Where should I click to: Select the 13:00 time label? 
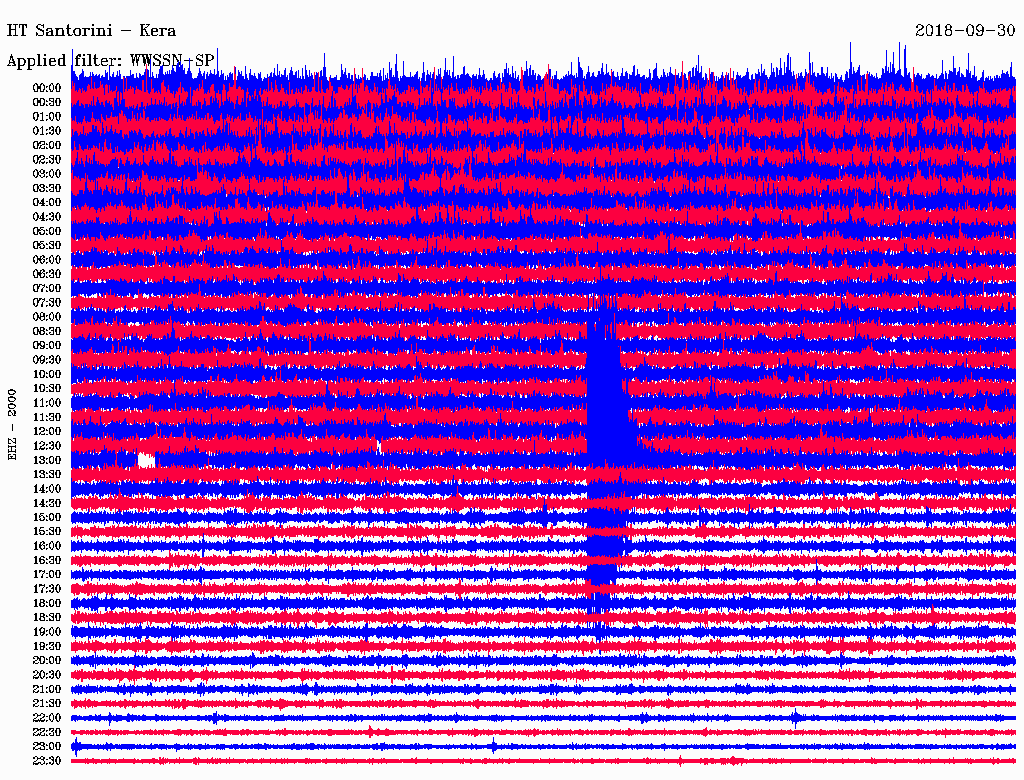tap(47, 461)
